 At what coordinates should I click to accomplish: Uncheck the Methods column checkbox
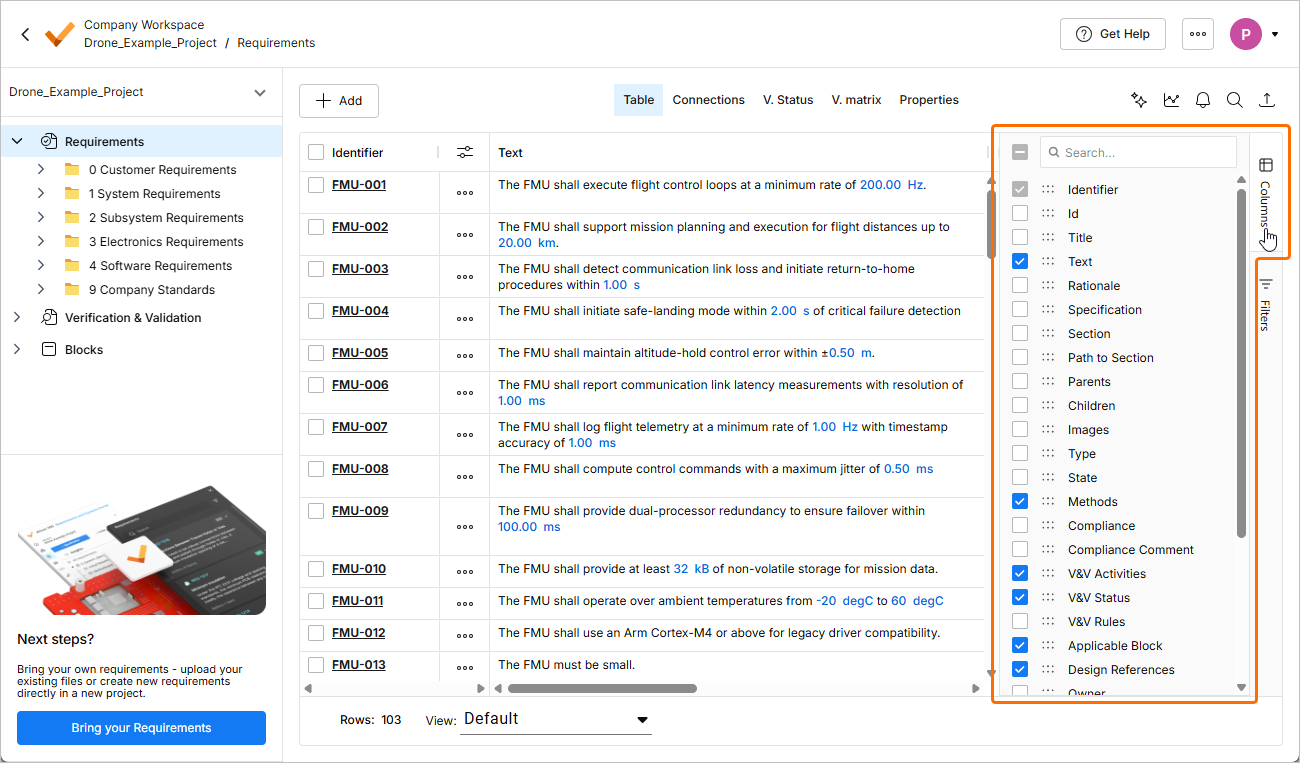pos(1020,502)
